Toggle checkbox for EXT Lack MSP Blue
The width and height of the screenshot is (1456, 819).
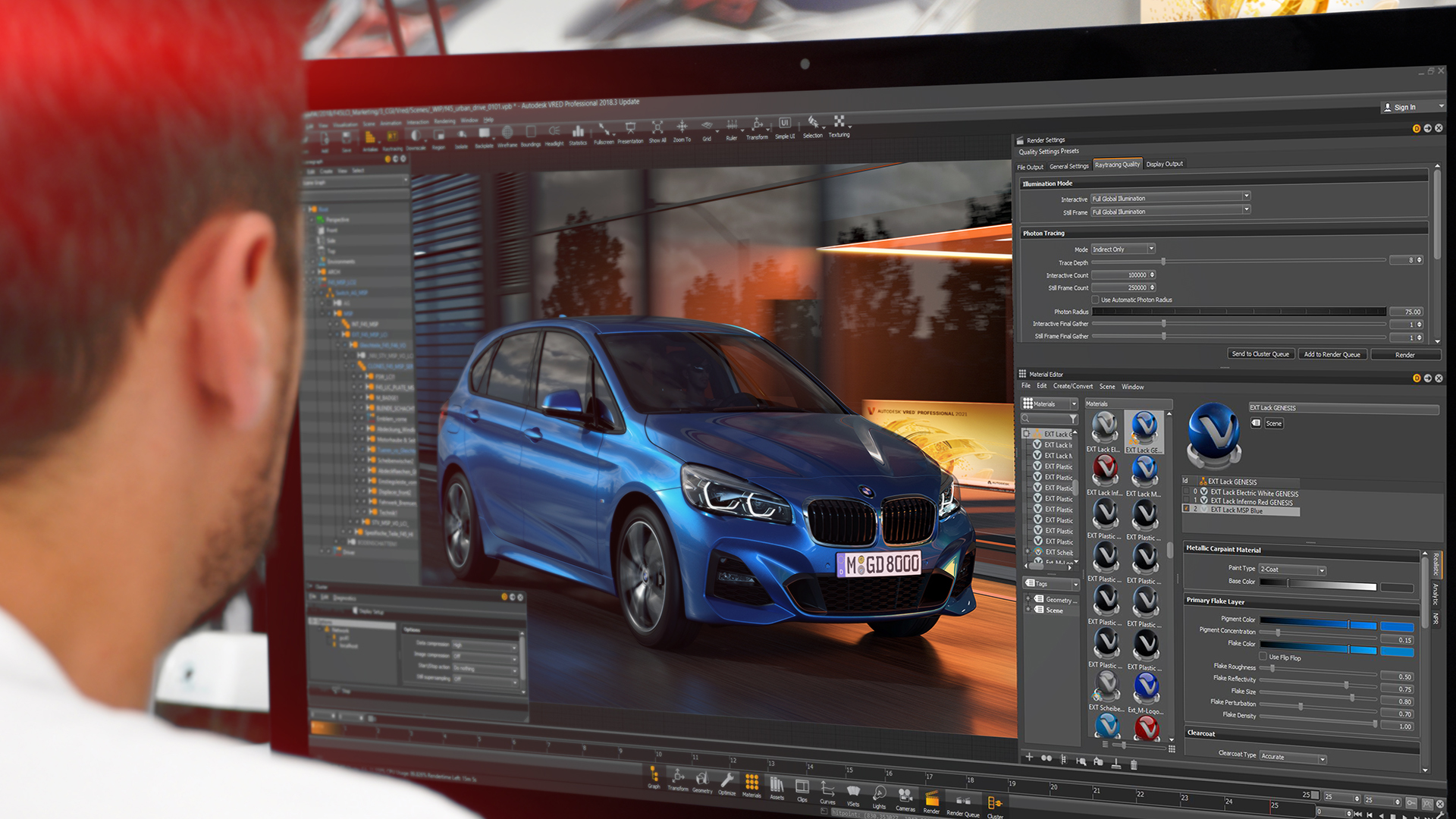point(1187,509)
